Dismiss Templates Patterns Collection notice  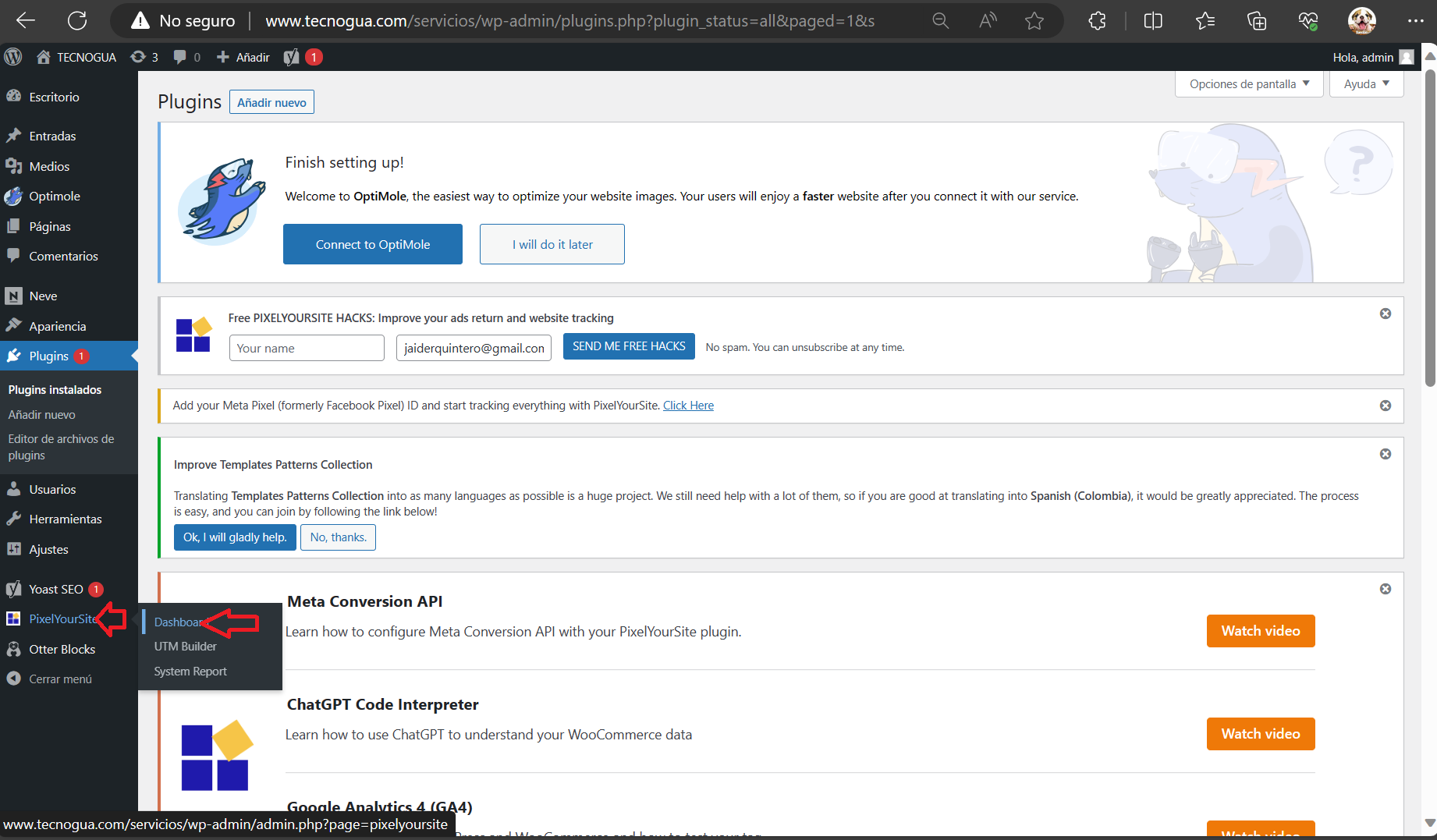(1386, 454)
